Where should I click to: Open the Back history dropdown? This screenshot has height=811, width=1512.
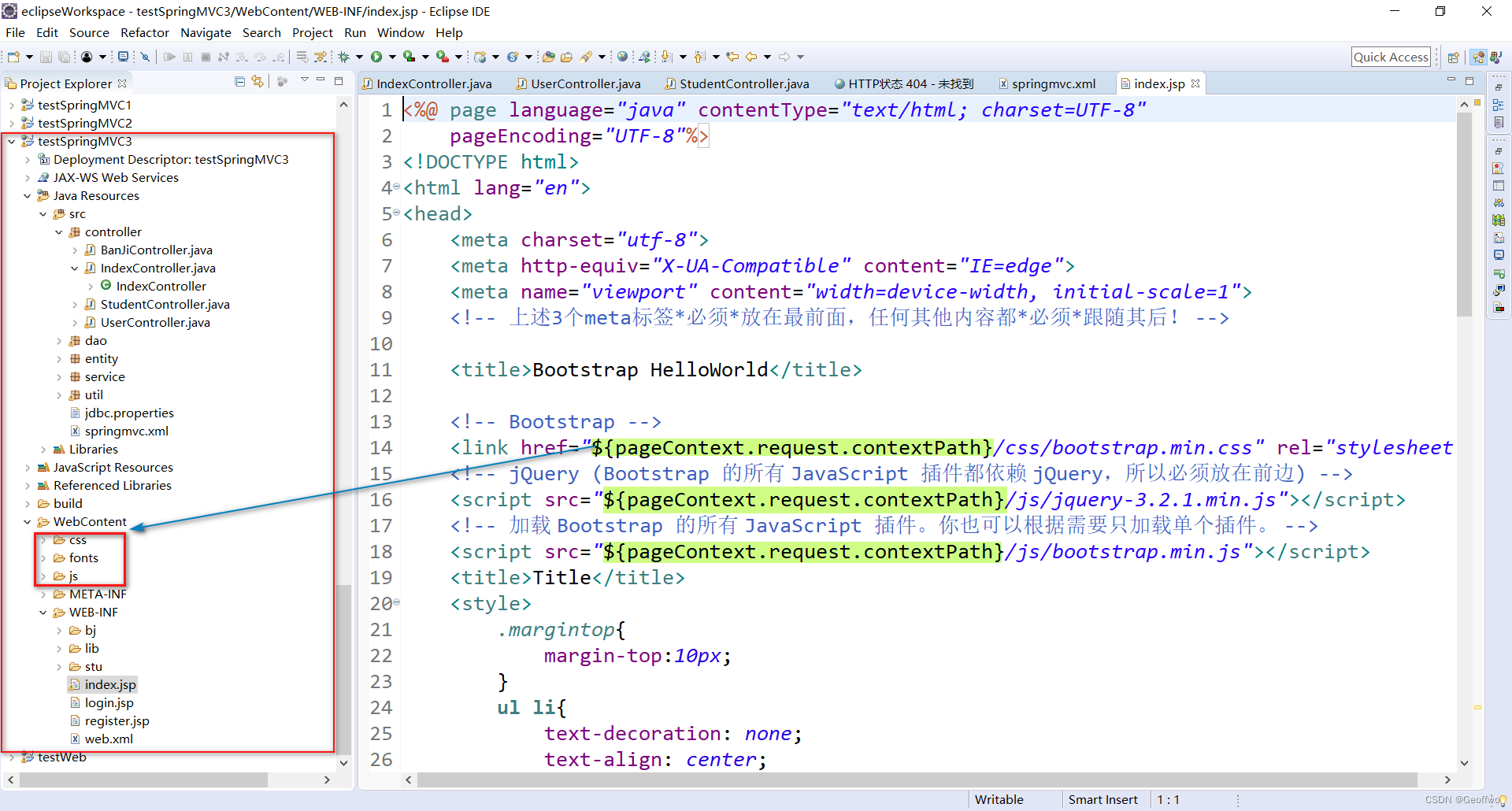click(x=768, y=57)
